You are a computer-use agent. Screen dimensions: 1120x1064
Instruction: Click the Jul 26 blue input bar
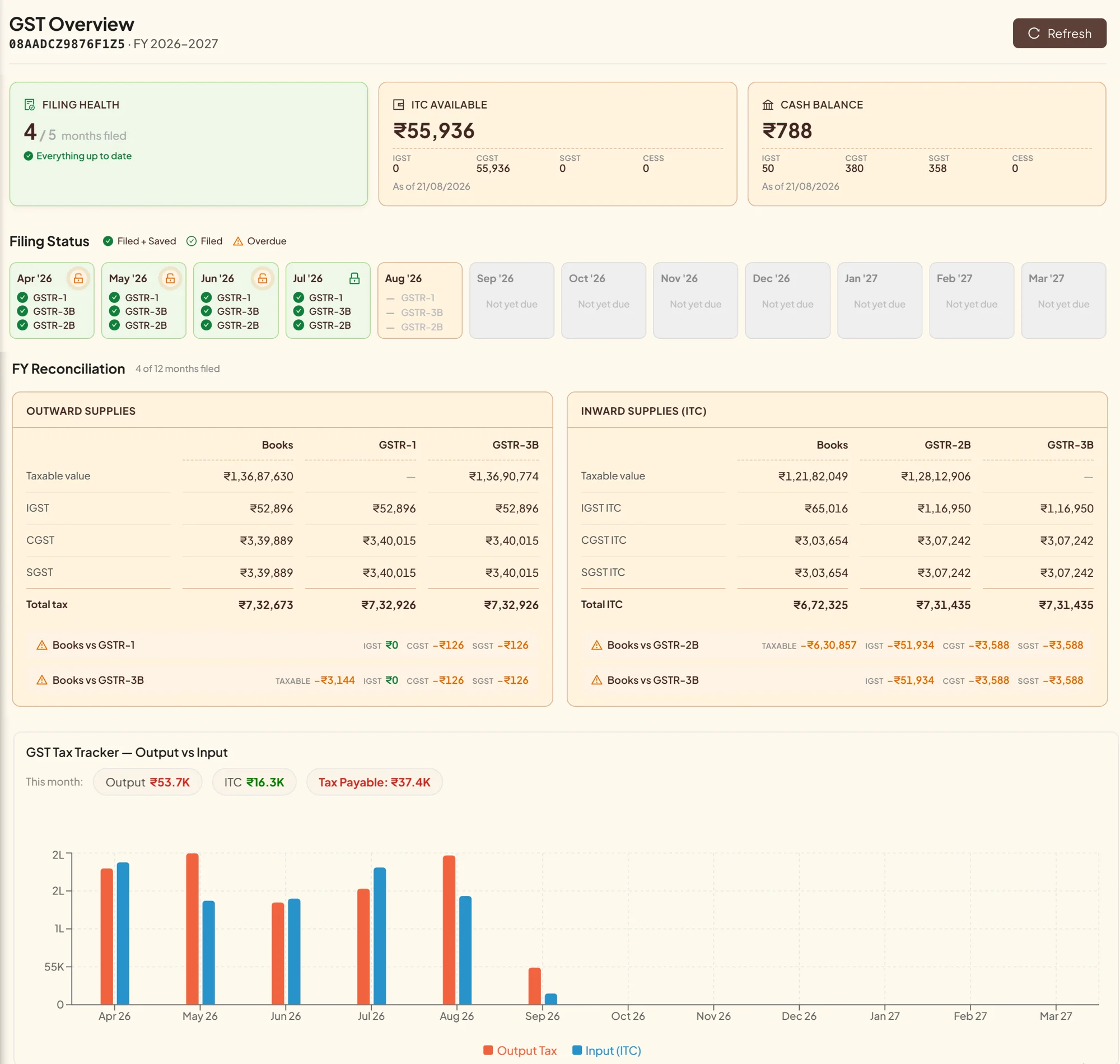[380, 936]
